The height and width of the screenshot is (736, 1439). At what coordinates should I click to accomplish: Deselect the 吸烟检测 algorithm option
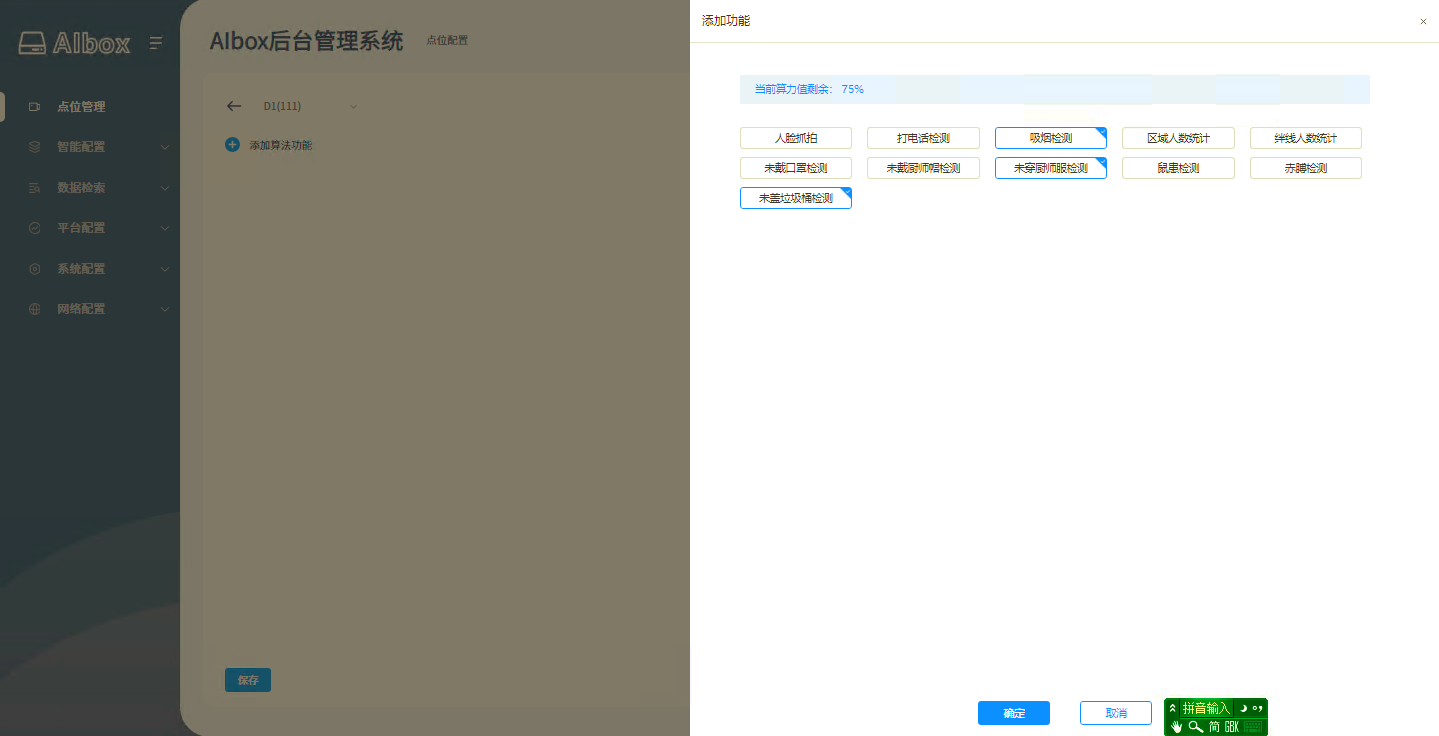point(1050,138)
